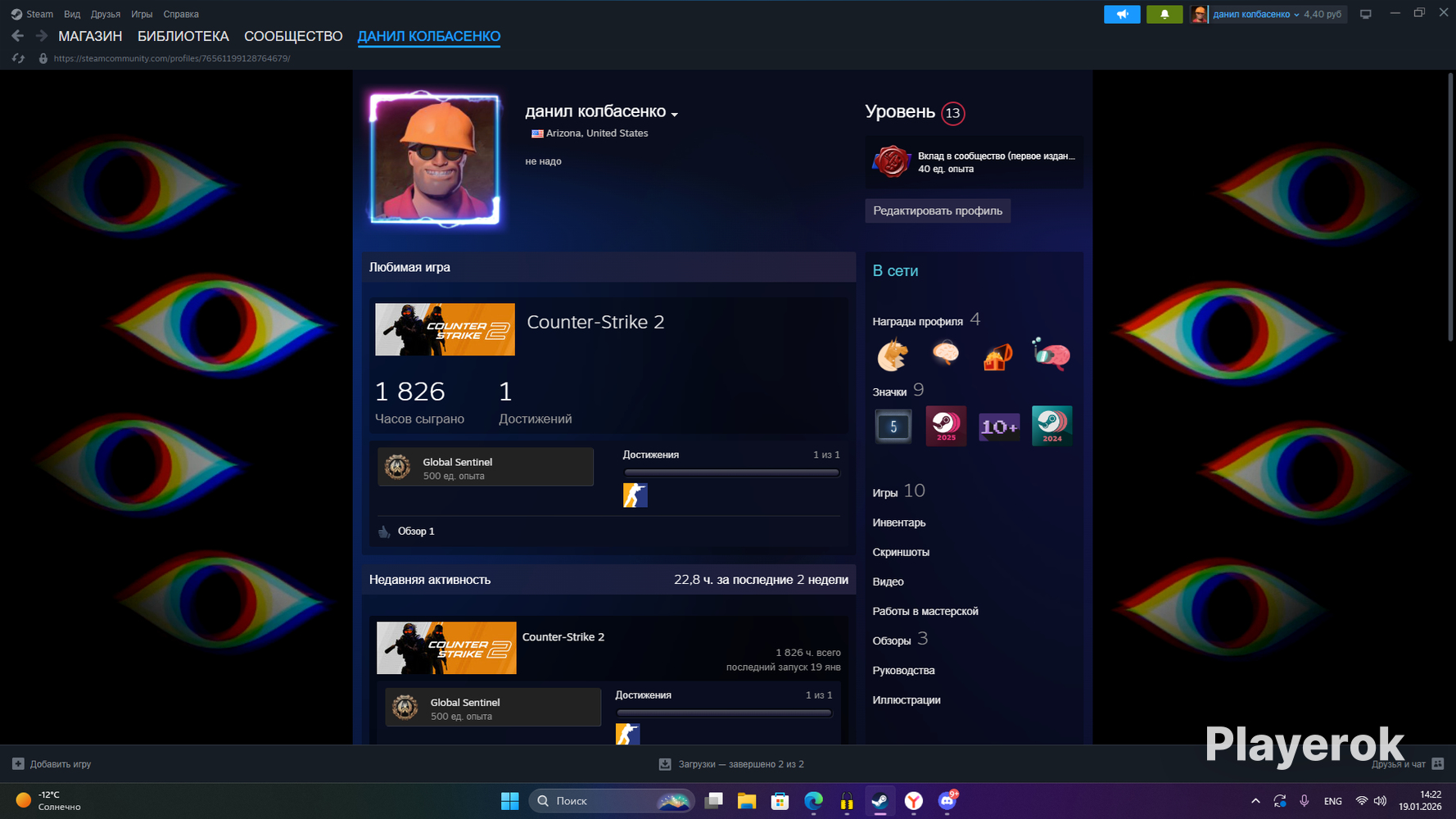Switch to the СООБЩЕСТВО tab
The width and height of the screenshot is (1456, 819).
click(293, 36)
